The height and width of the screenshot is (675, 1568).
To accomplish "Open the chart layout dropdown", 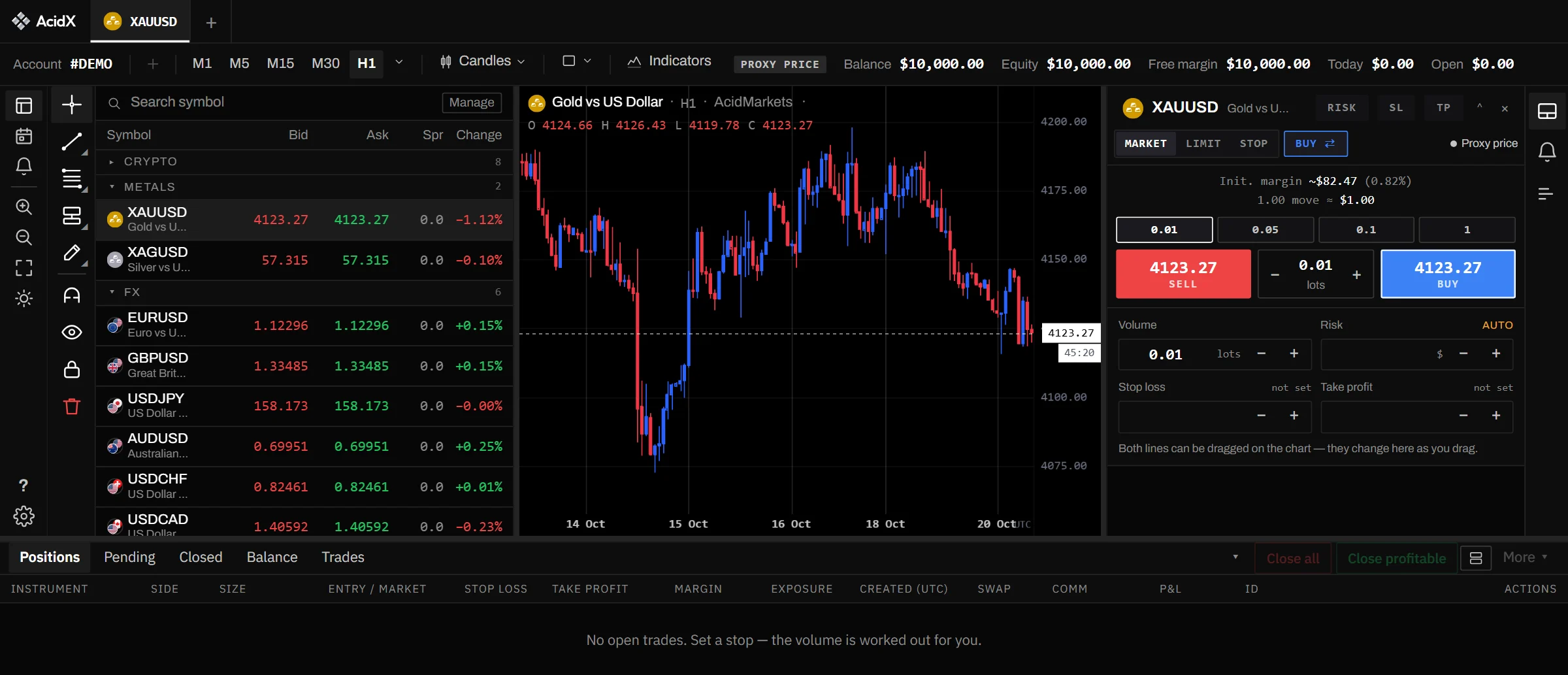I will 577,61.
